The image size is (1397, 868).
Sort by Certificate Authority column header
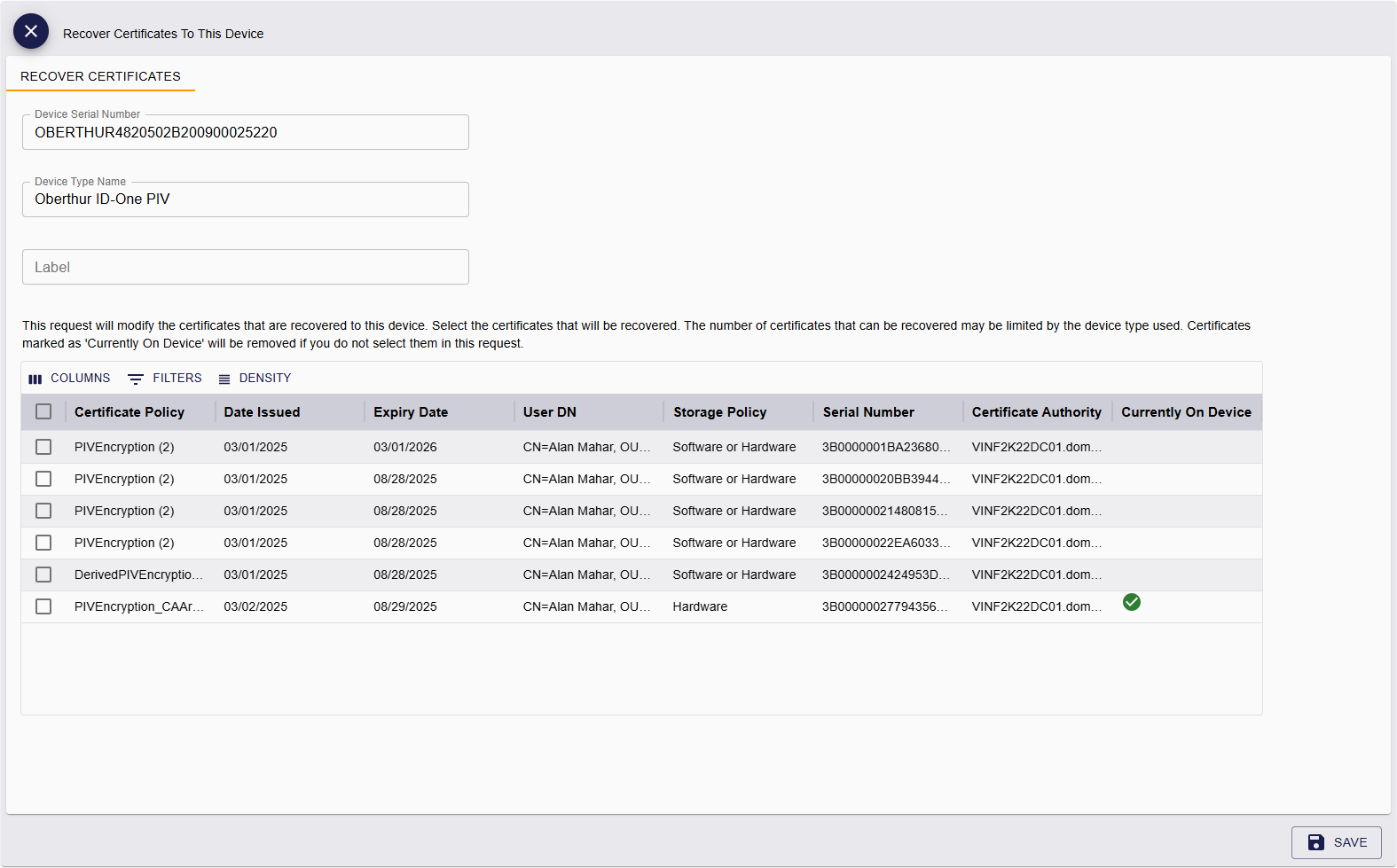[x=1036, y=412]
